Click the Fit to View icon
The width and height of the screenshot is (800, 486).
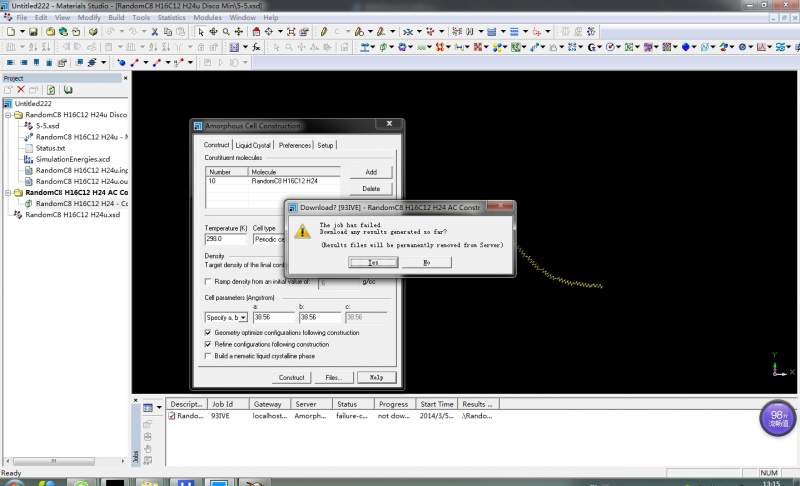291,32
